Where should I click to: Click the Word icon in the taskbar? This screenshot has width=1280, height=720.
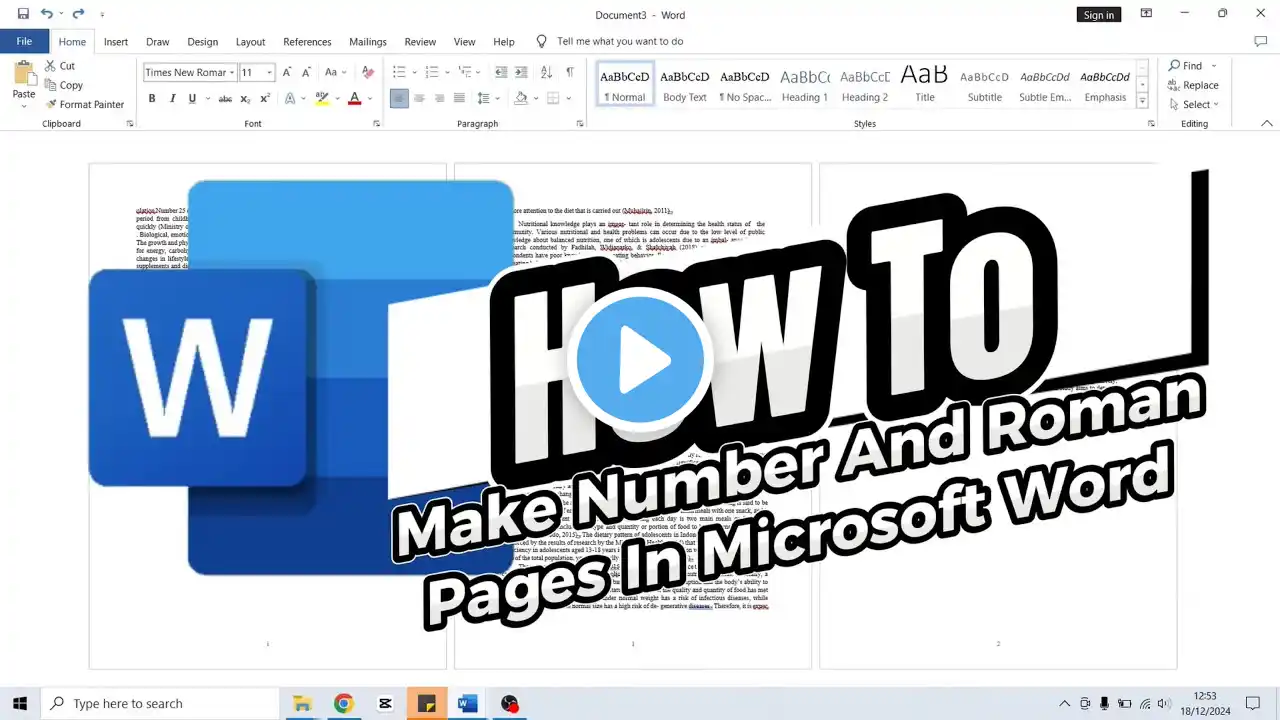point(467,704)
